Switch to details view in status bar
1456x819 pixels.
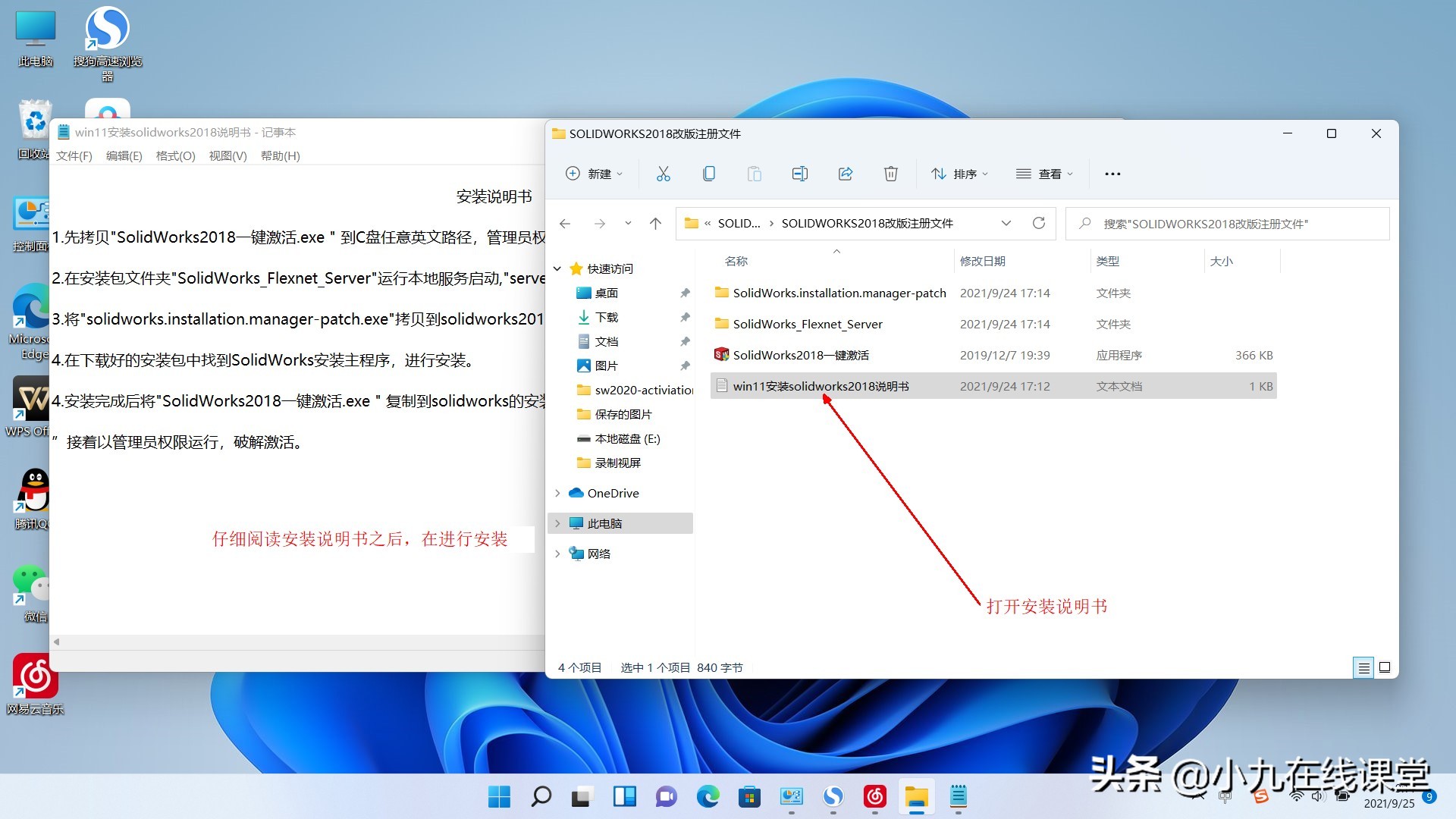[x=1363, y=667]
